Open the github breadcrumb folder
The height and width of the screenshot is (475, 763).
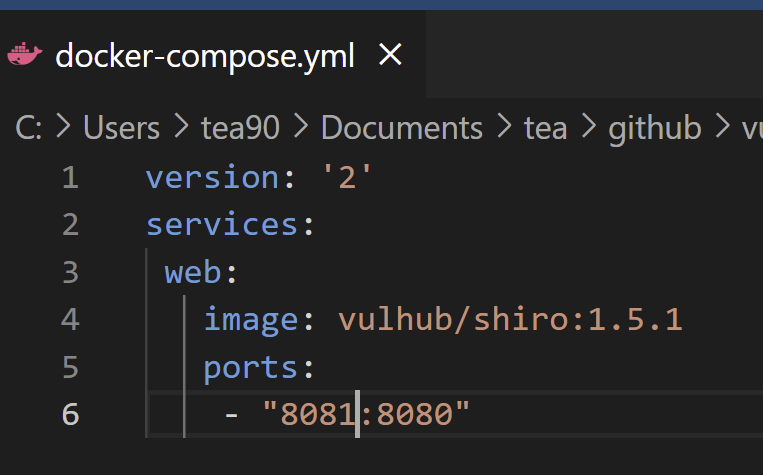click(x=654, y=129)
